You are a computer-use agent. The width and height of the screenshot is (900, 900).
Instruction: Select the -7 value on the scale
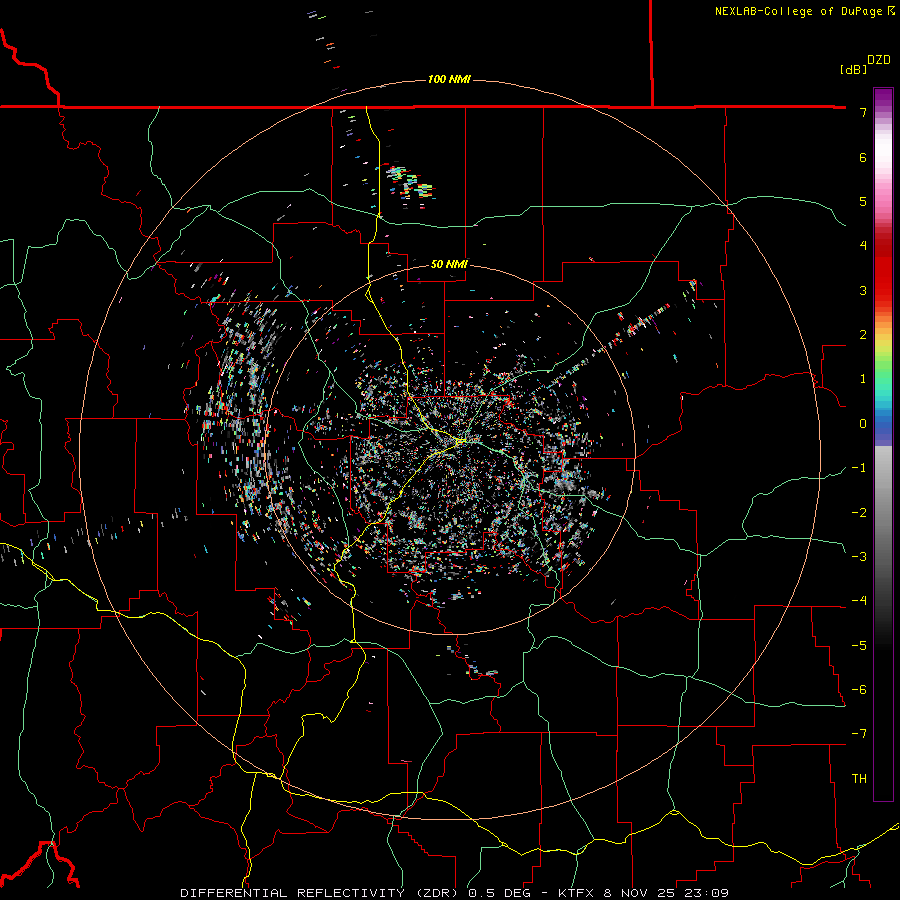point(859,734)
